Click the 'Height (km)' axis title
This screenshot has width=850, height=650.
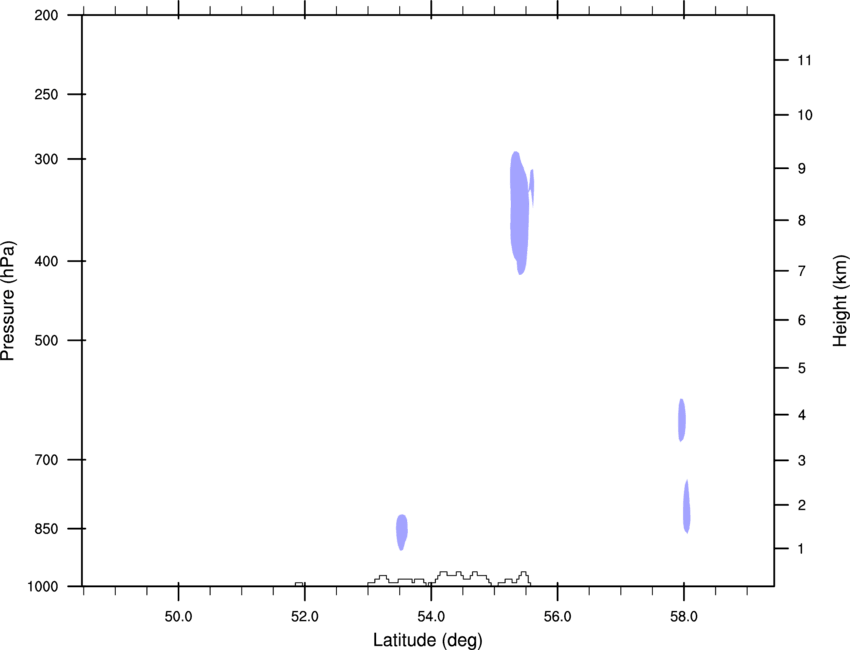pyautogui.click(x=840, y=300)
